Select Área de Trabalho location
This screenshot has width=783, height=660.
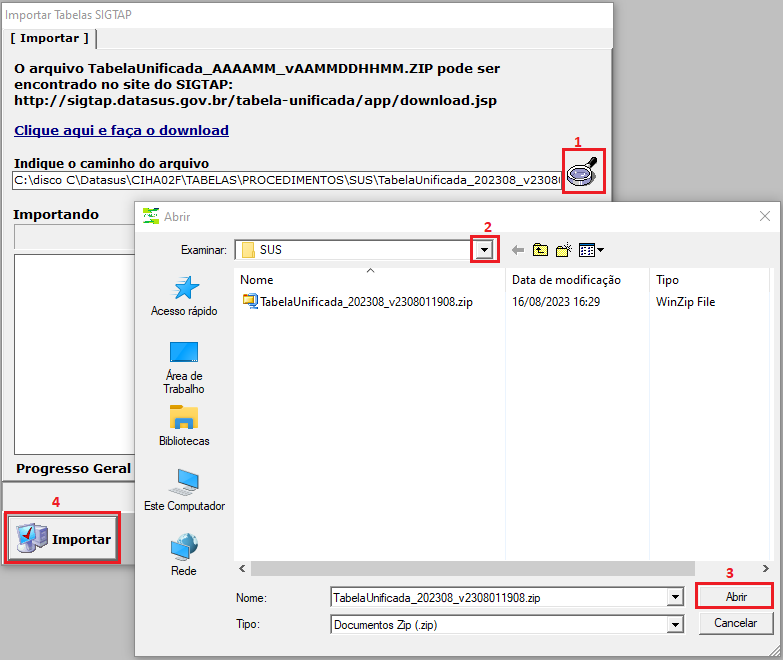tap(184, 367)
